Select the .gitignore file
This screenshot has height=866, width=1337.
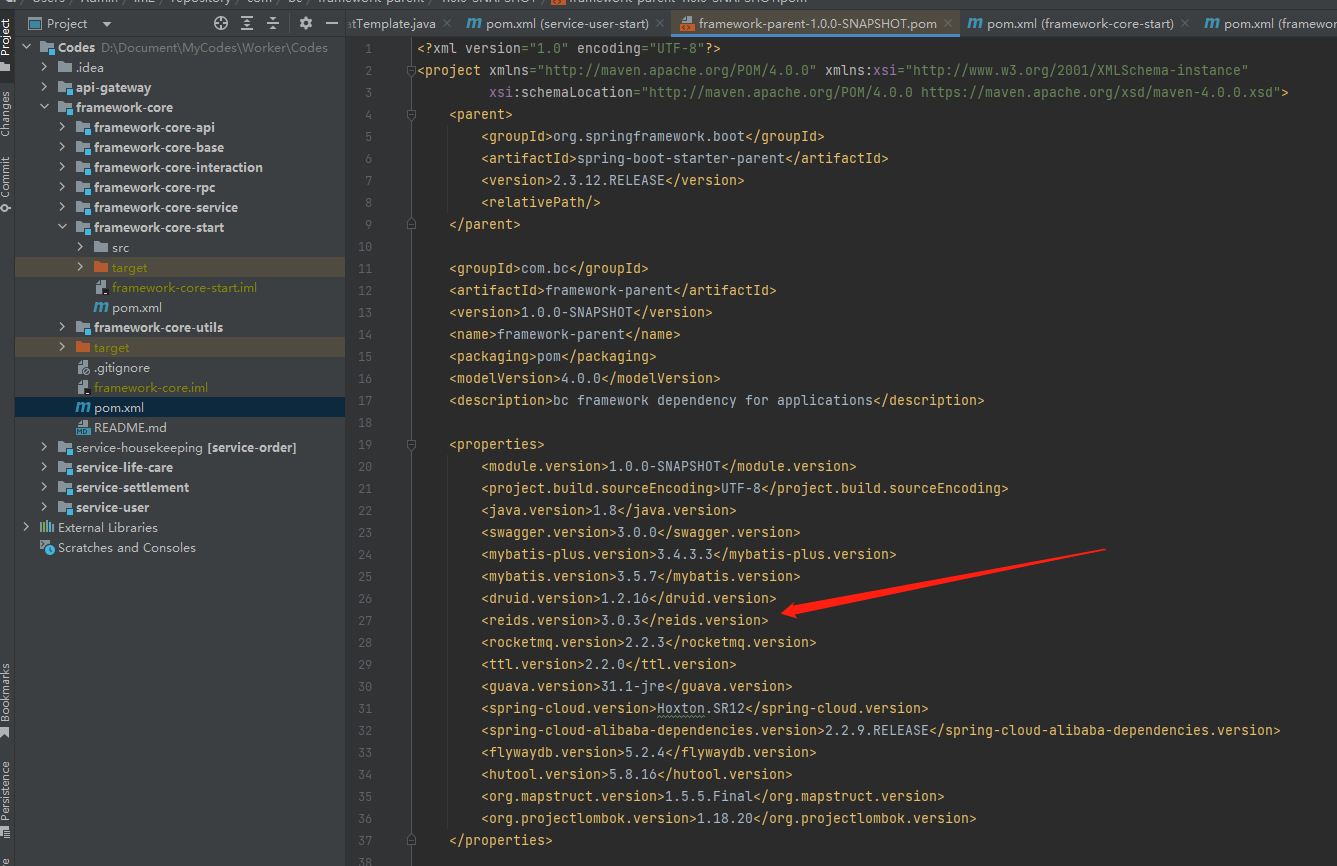122,367
